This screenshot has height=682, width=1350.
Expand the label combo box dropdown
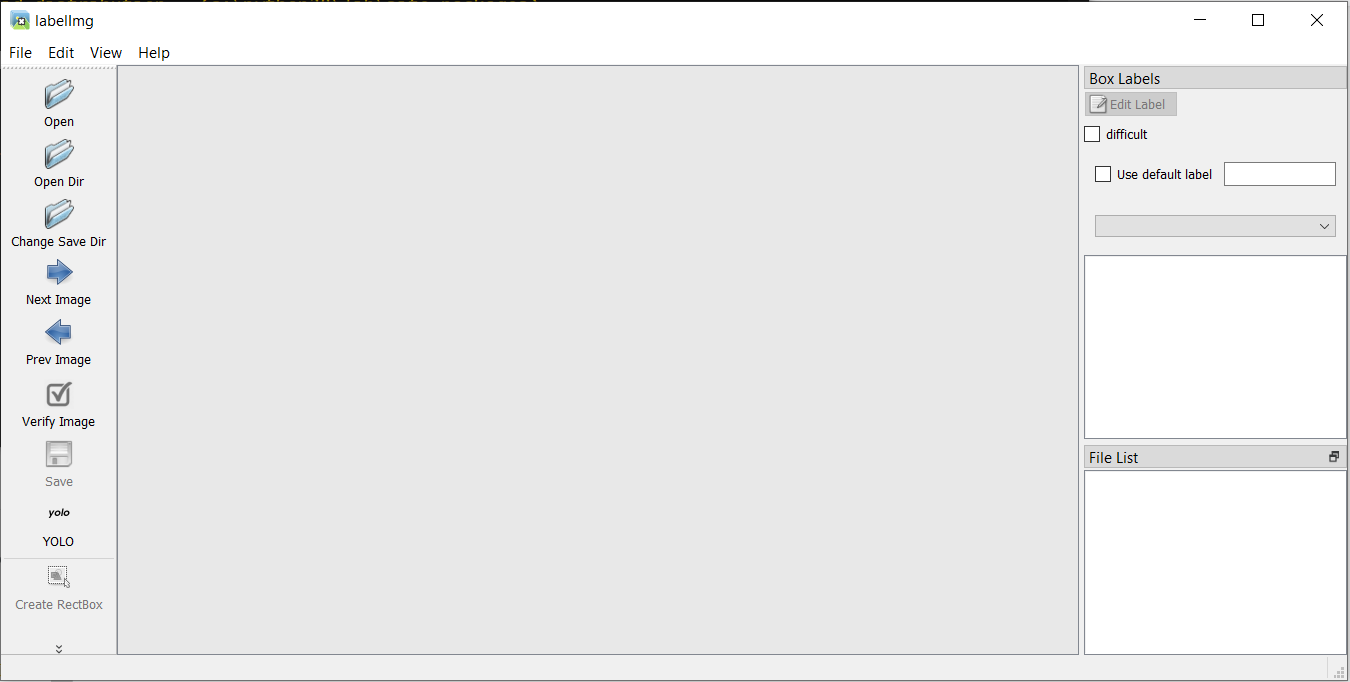click(x=1215, y=226)
